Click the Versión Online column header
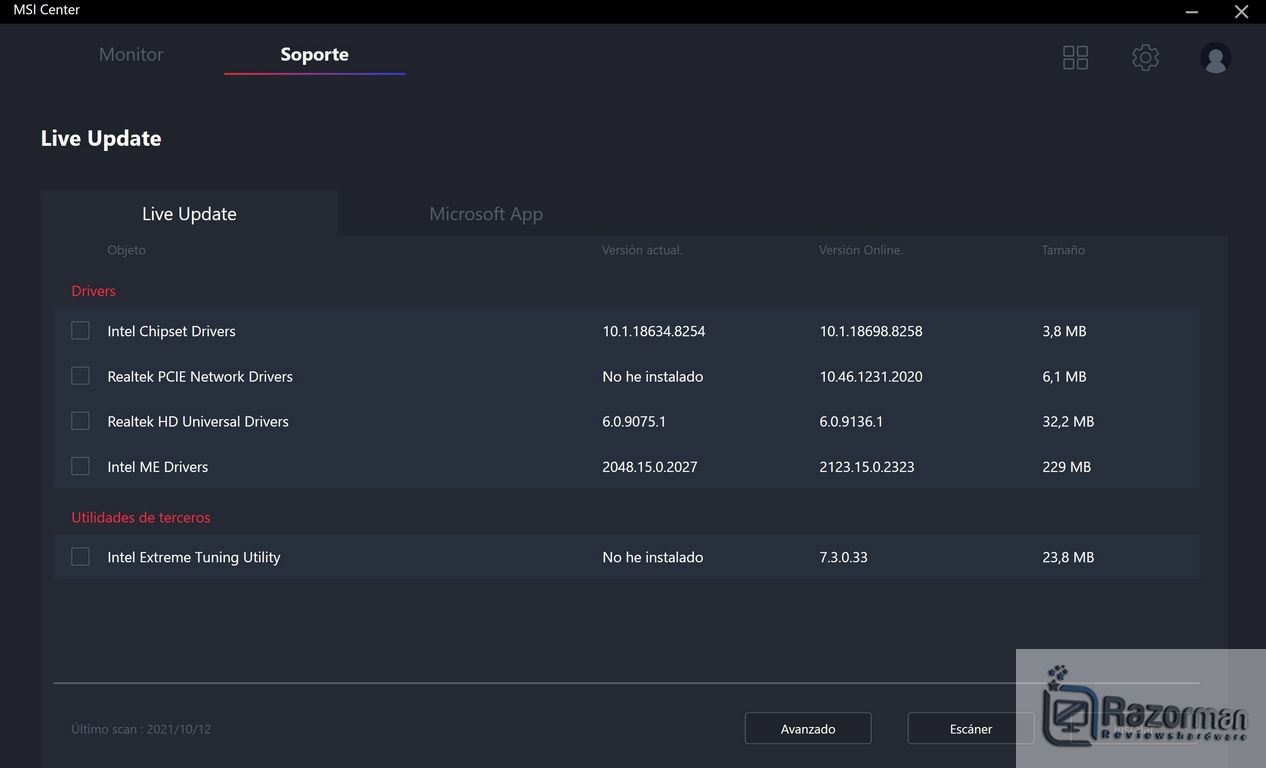The image size is (1266, 768). click(x=861, y=250)
